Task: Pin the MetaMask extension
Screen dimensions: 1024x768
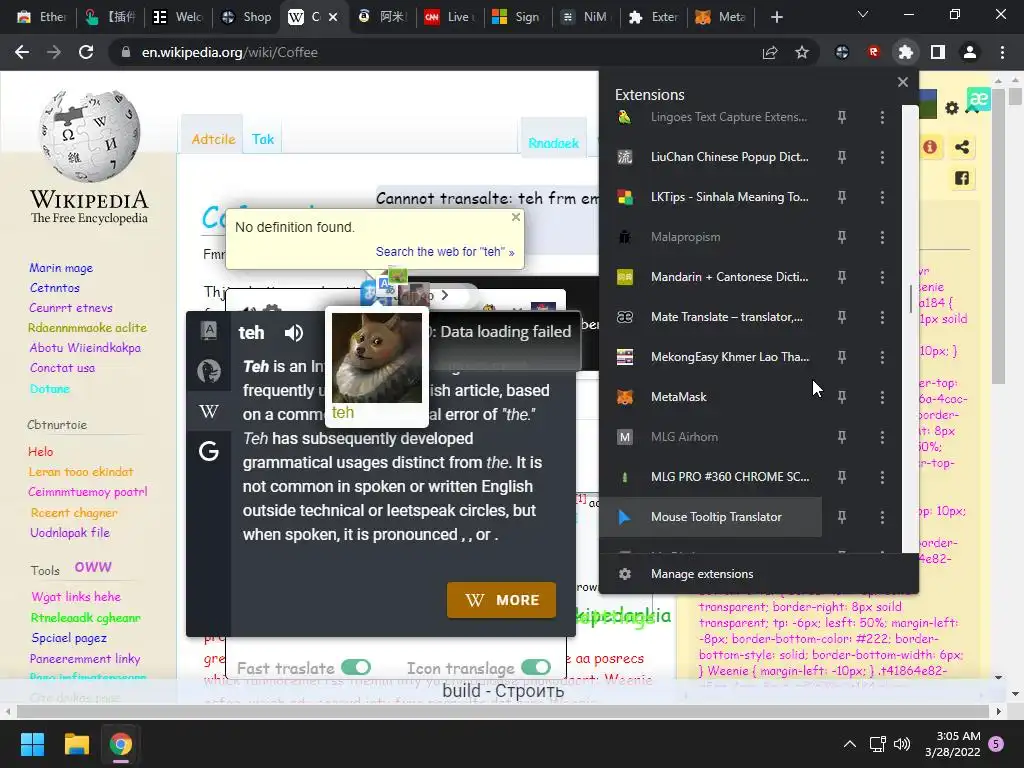Action: point(842,397)
